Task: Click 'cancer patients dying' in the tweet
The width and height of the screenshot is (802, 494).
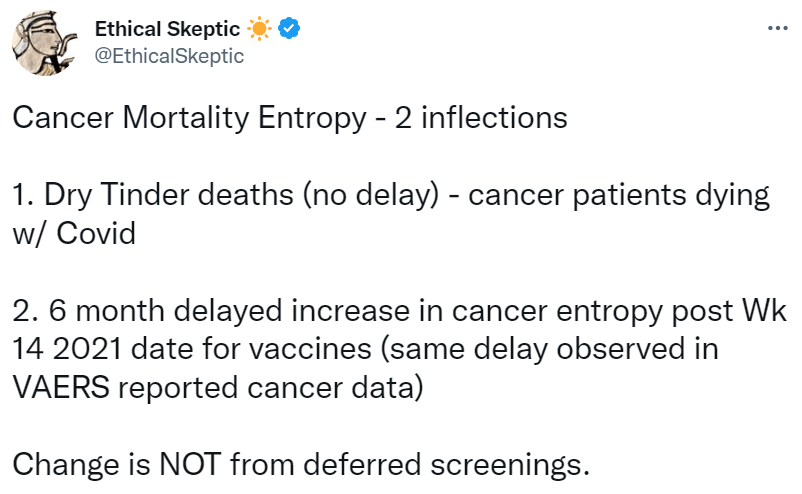Action: [x=619, y=195]
